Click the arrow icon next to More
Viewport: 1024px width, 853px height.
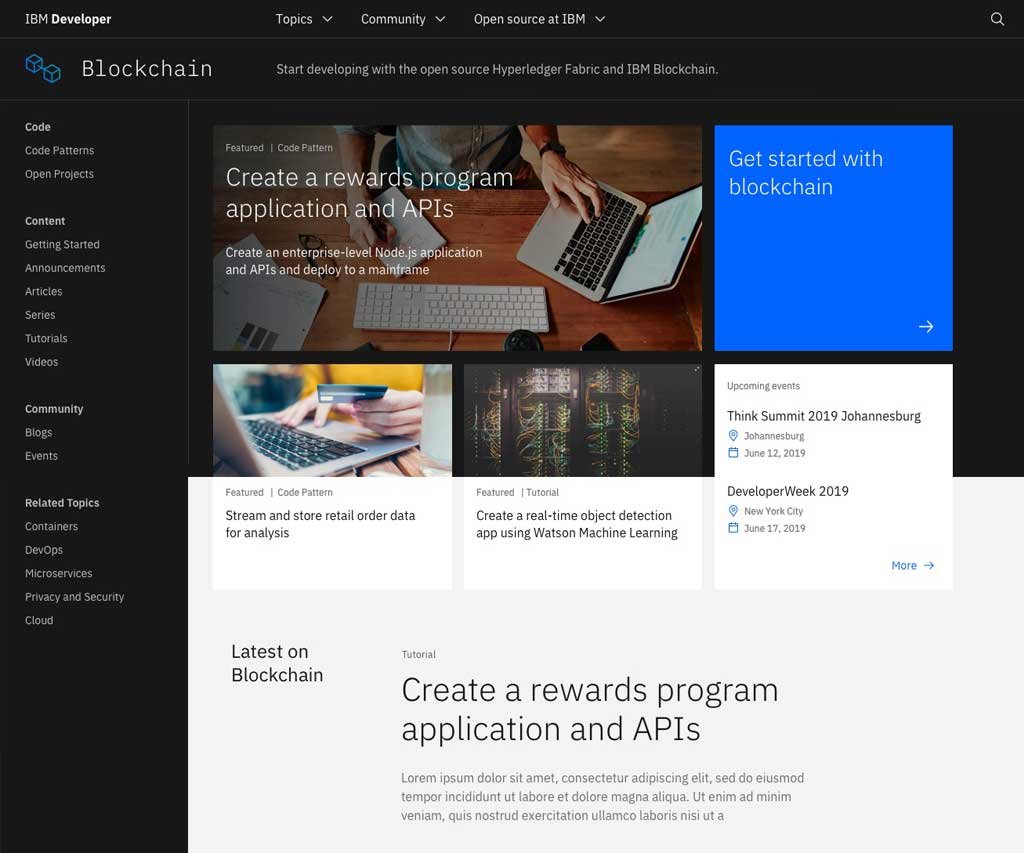(929, 566)
